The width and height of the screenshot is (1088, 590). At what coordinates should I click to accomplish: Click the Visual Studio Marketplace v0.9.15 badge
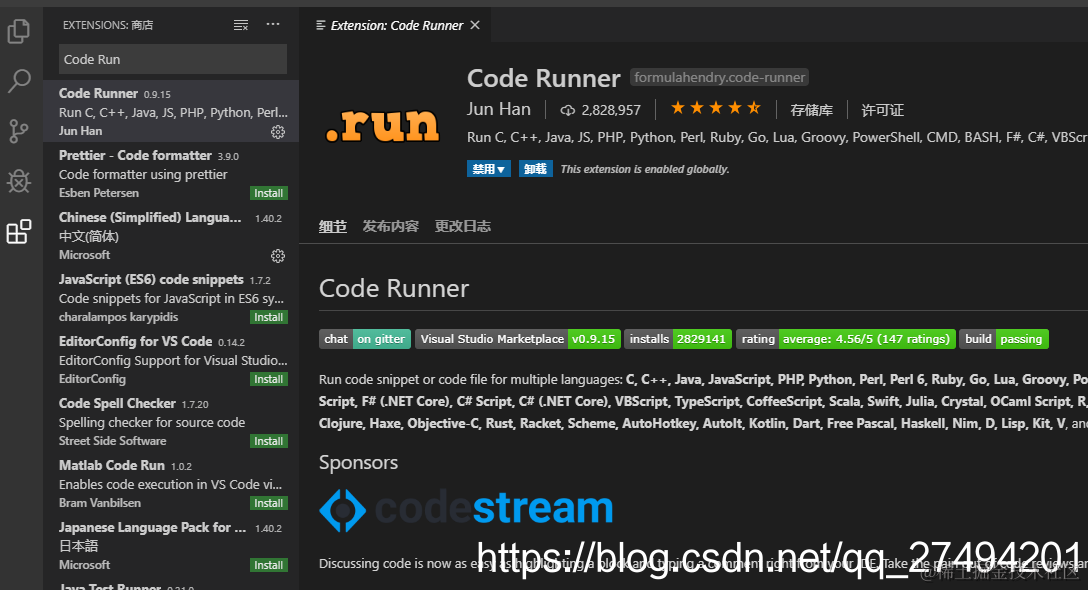[x=518, y=339]
